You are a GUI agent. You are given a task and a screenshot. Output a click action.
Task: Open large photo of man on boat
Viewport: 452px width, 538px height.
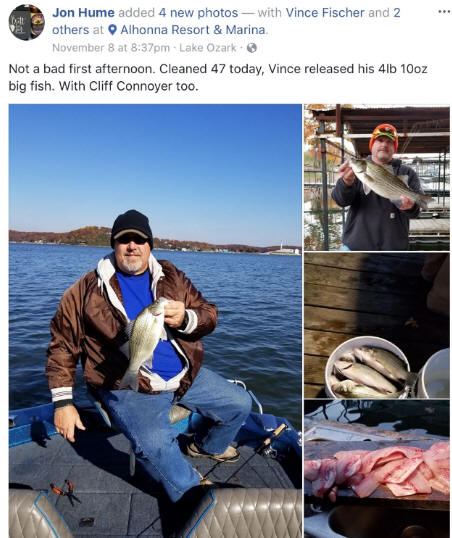pyautogui.click(x=155, y=321)
